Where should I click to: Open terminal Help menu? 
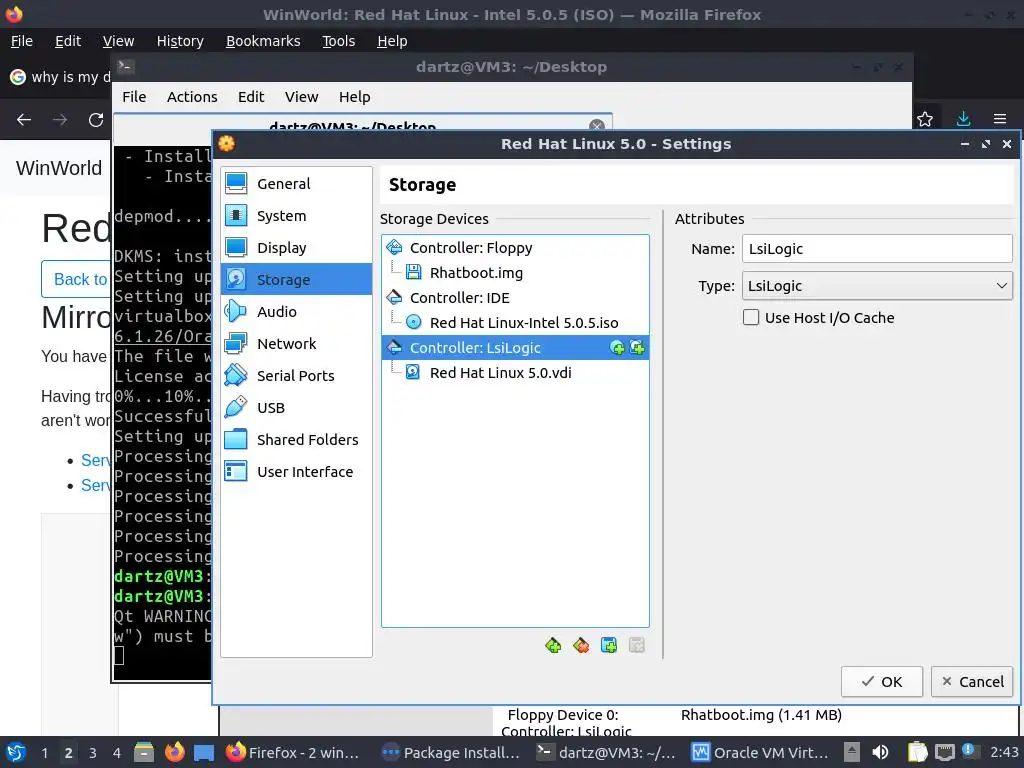coord(355,97)
